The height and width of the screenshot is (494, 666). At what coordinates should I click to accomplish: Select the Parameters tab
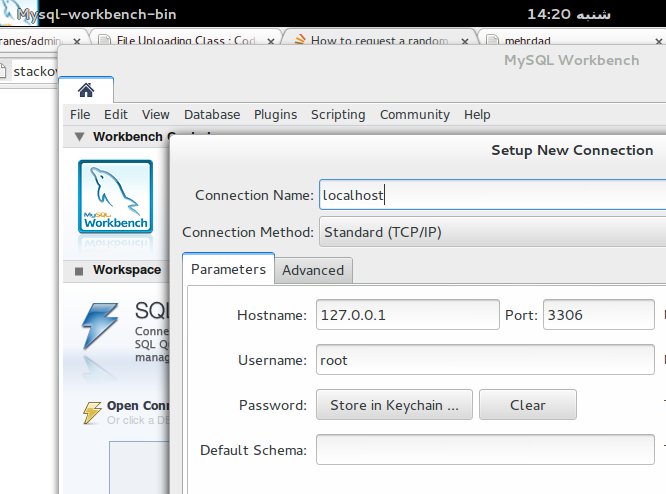[x=228, y=269]
